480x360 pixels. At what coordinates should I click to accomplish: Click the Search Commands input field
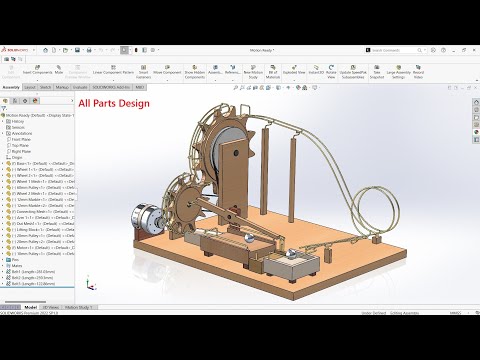(393, 50)
